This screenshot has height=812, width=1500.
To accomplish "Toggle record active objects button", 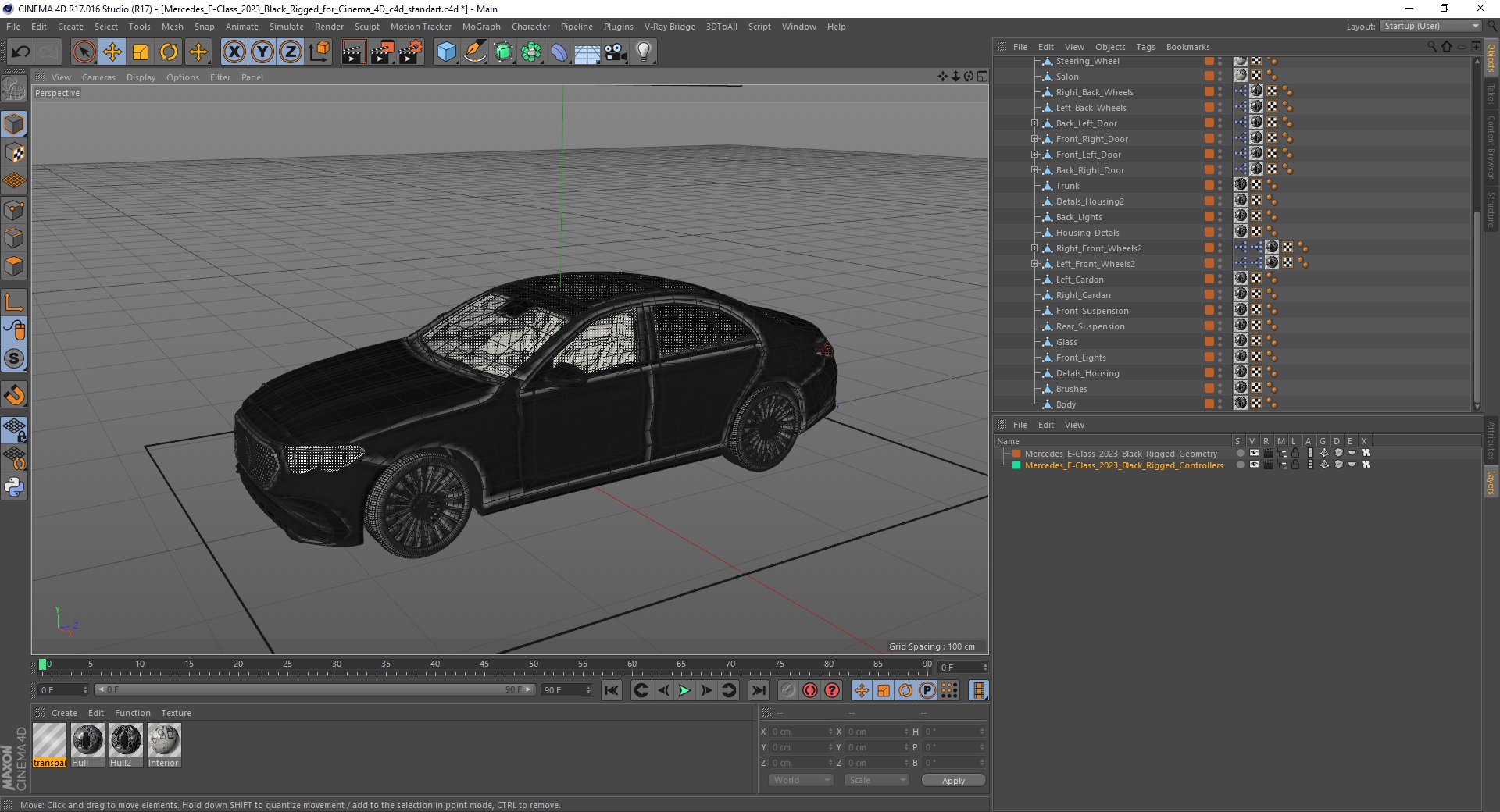I will click(x=788, y=690).
